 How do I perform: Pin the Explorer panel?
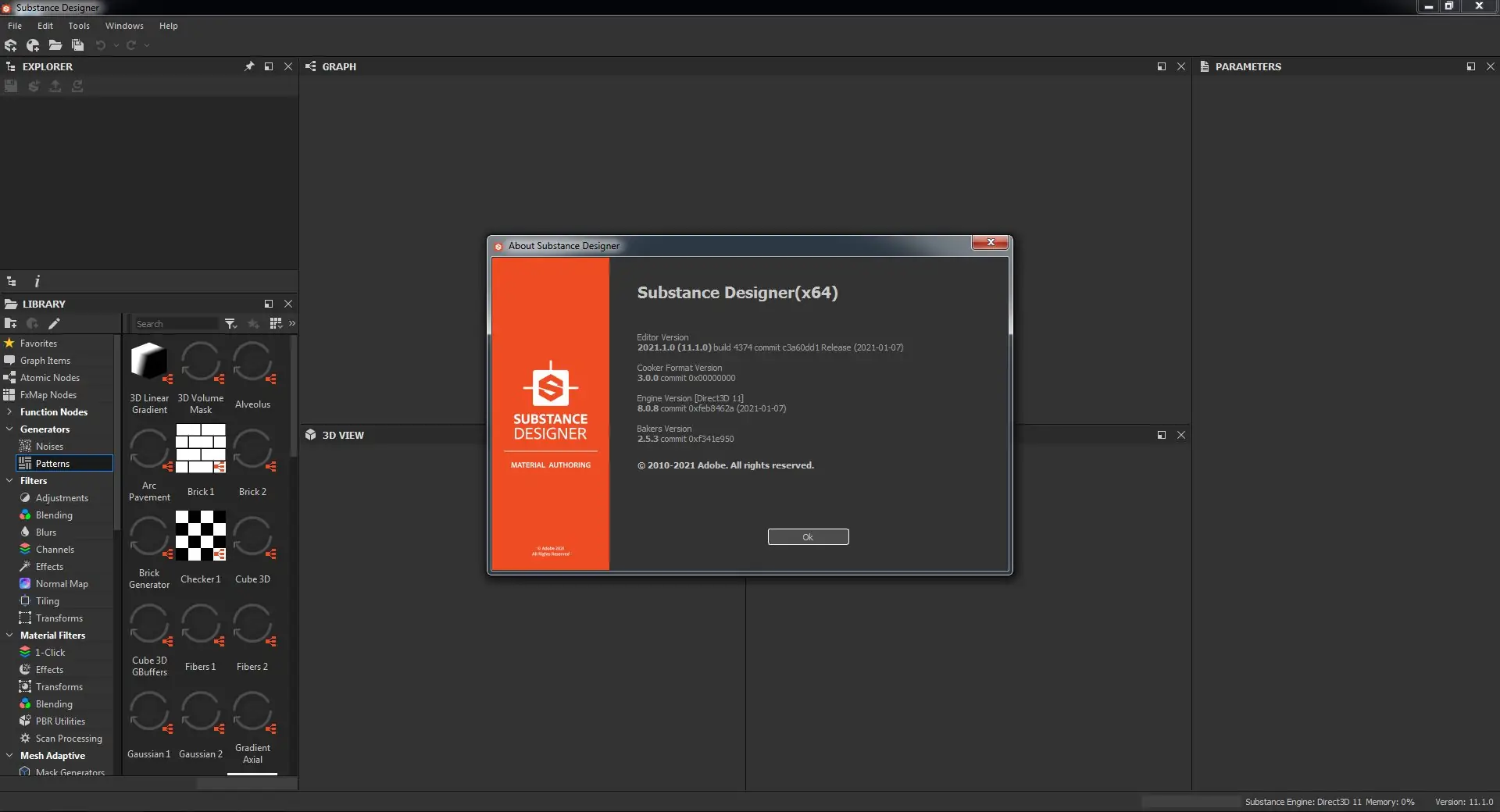[249, 66]
